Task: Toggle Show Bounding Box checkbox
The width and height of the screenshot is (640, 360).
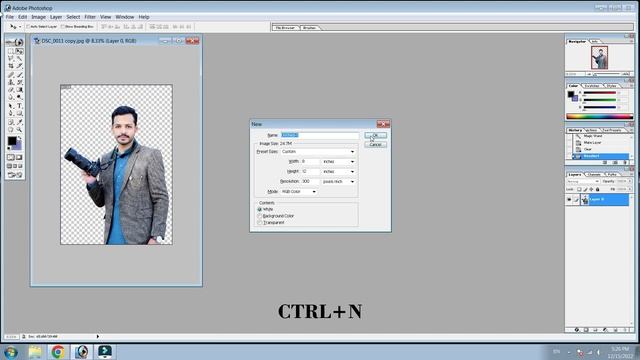Action: (x=63, y=27)
